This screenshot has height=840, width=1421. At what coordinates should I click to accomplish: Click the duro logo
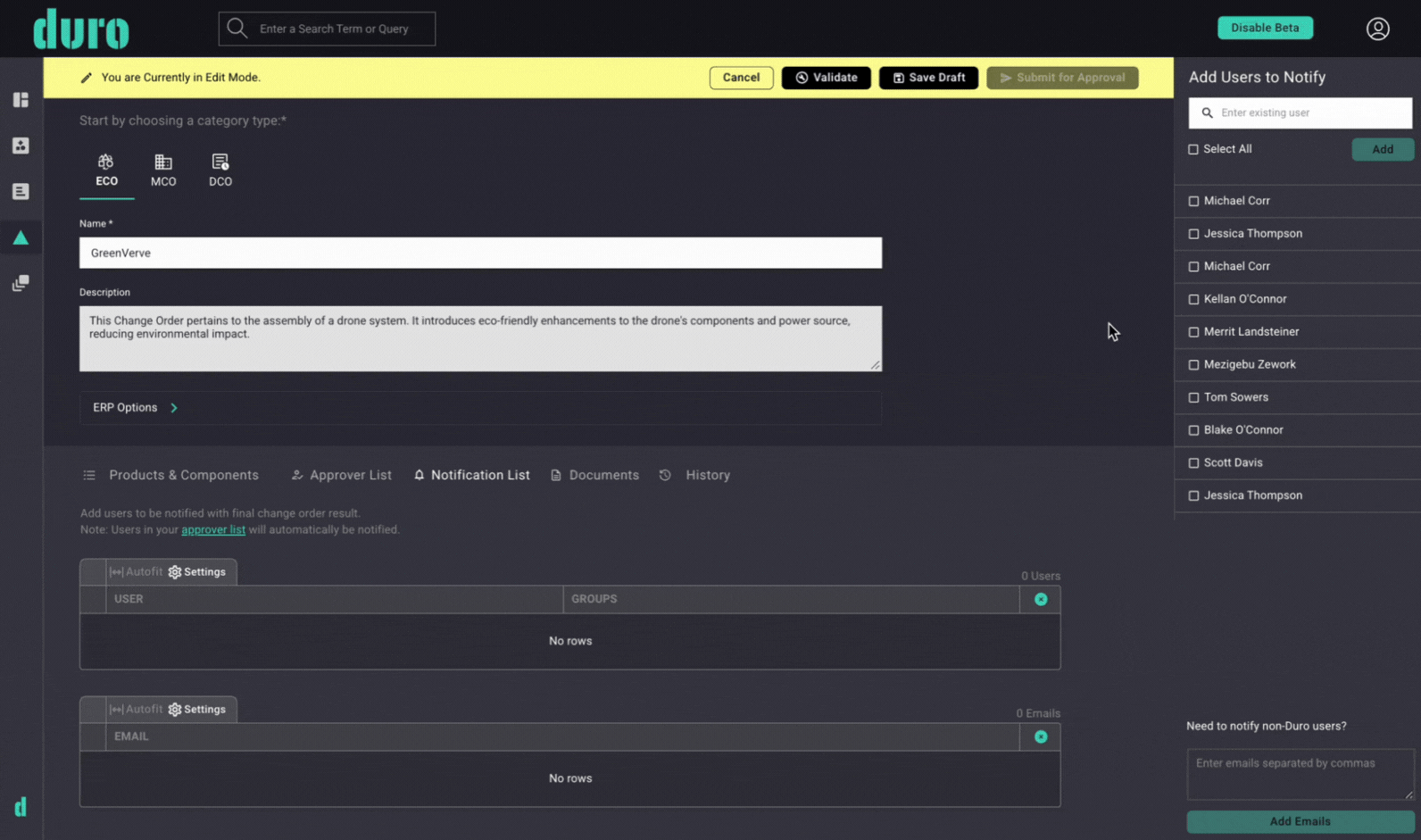81,29
